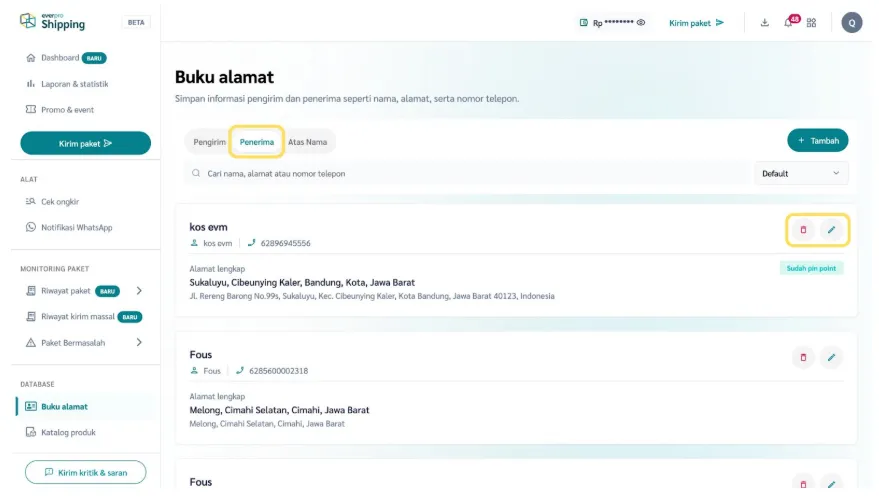The height and width of the screenshot is (497, 879).
Task: Switch to the Pengirim tab
Action: point(209,142)
